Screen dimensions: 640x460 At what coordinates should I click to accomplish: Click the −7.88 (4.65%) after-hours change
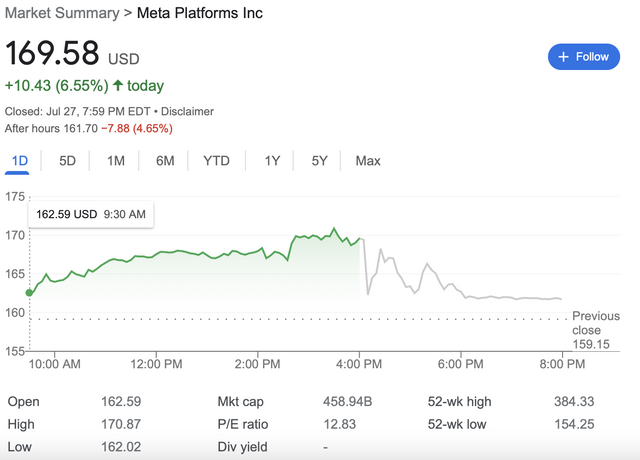tap(137, 129)
